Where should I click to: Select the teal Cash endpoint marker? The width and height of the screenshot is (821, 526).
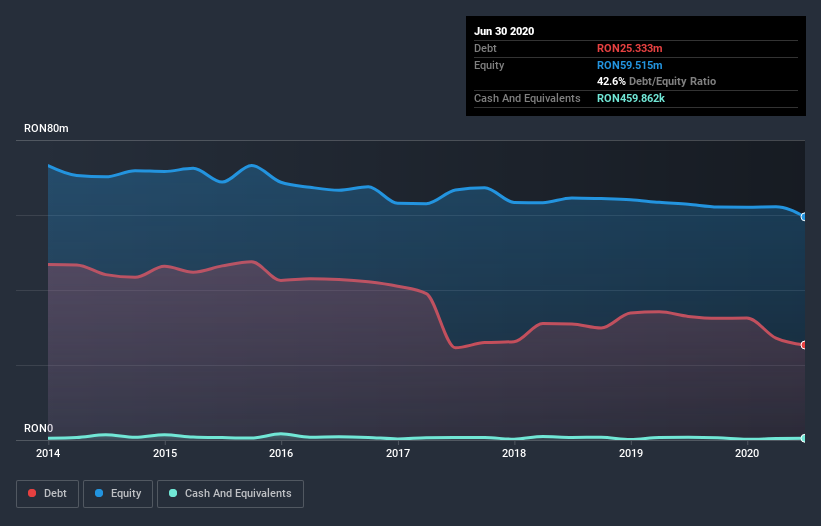(804, 438)
